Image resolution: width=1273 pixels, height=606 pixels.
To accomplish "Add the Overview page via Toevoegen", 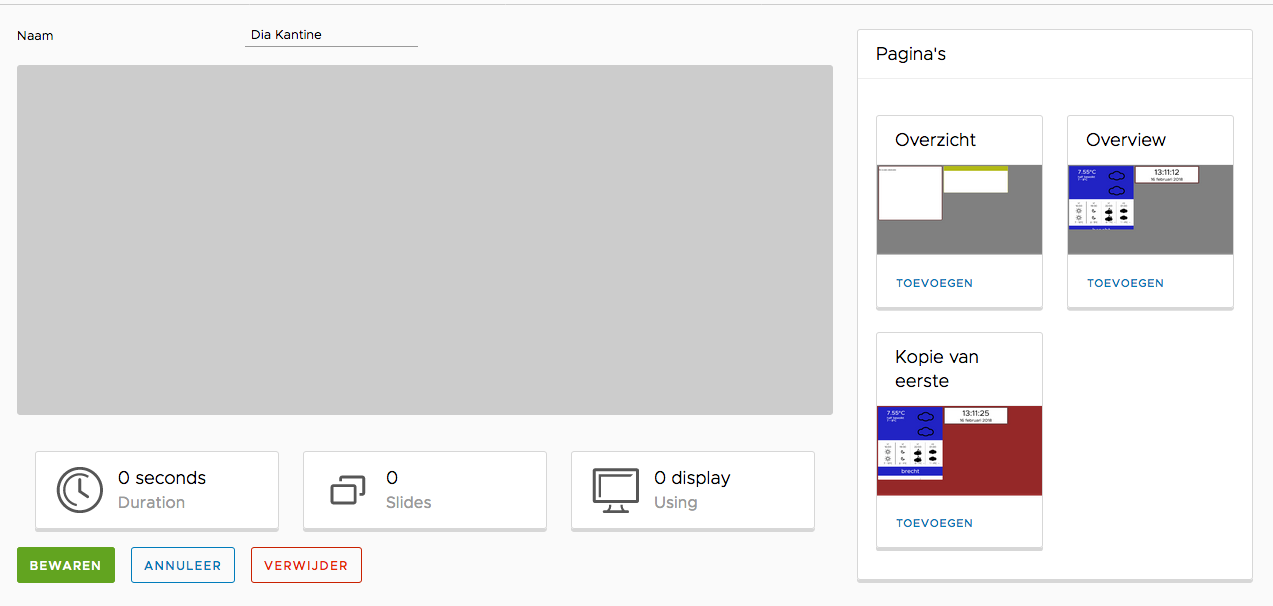I will coord(1125,283).
